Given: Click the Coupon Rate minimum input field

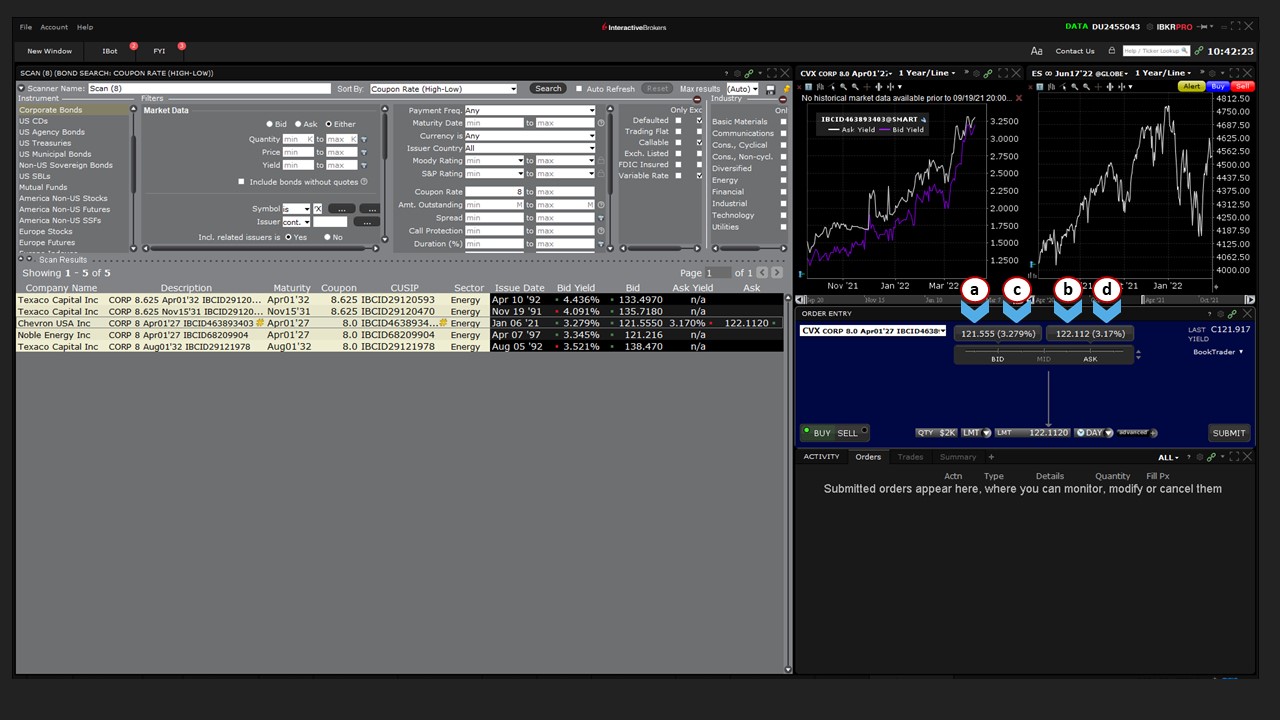Looking at the screenshot, I should [494, 192].
